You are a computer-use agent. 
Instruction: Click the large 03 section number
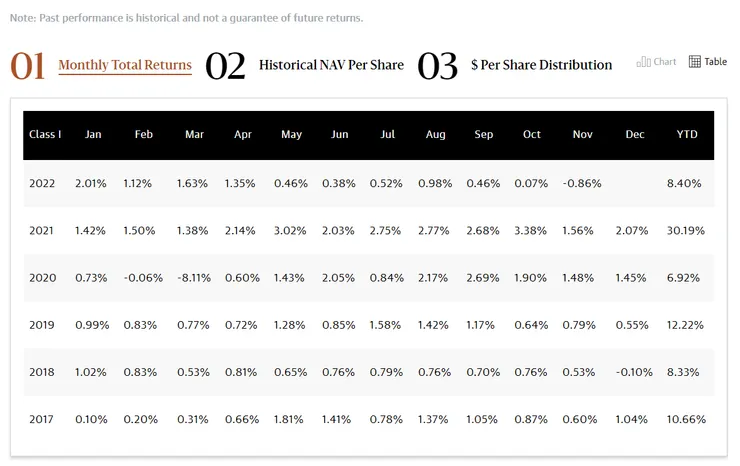pos(437,66)
